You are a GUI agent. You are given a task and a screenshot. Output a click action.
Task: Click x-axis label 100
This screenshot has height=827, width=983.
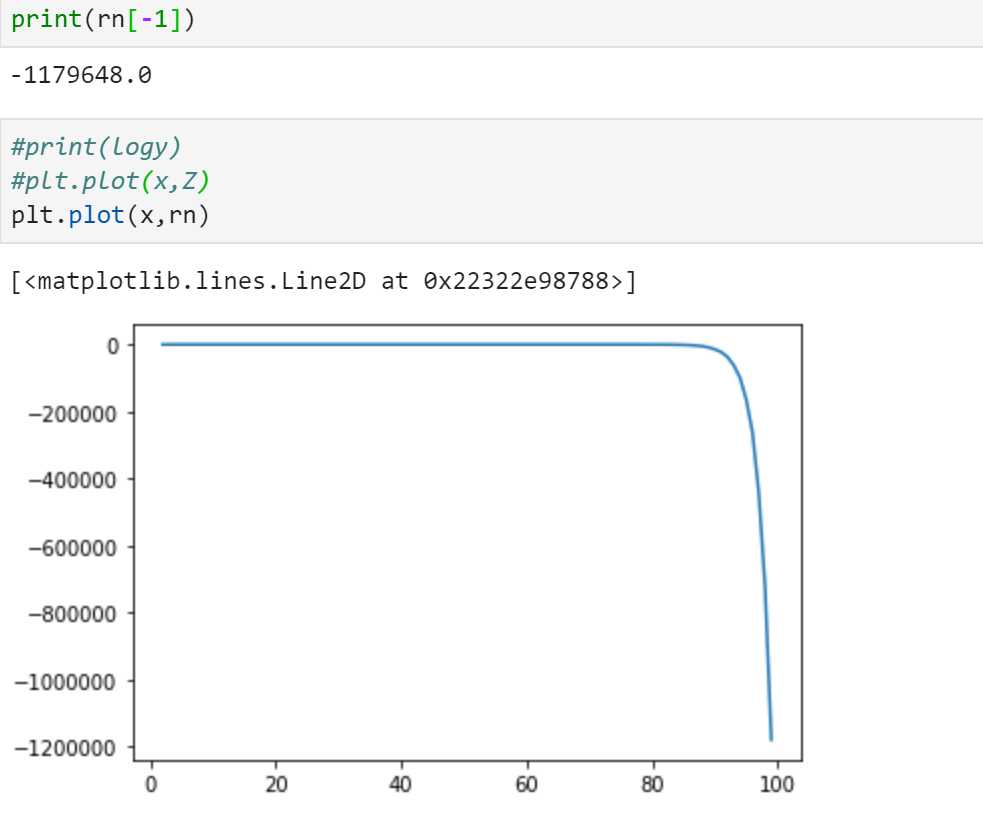click(777, 784)
